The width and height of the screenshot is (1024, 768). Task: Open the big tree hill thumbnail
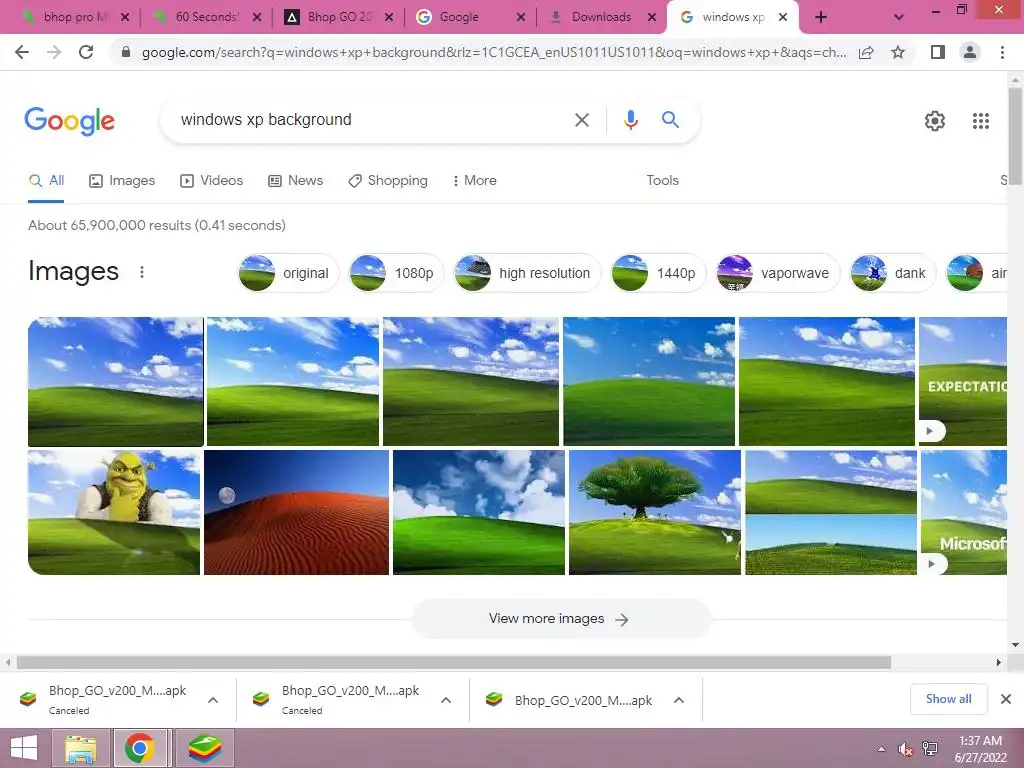click(655, 512)
